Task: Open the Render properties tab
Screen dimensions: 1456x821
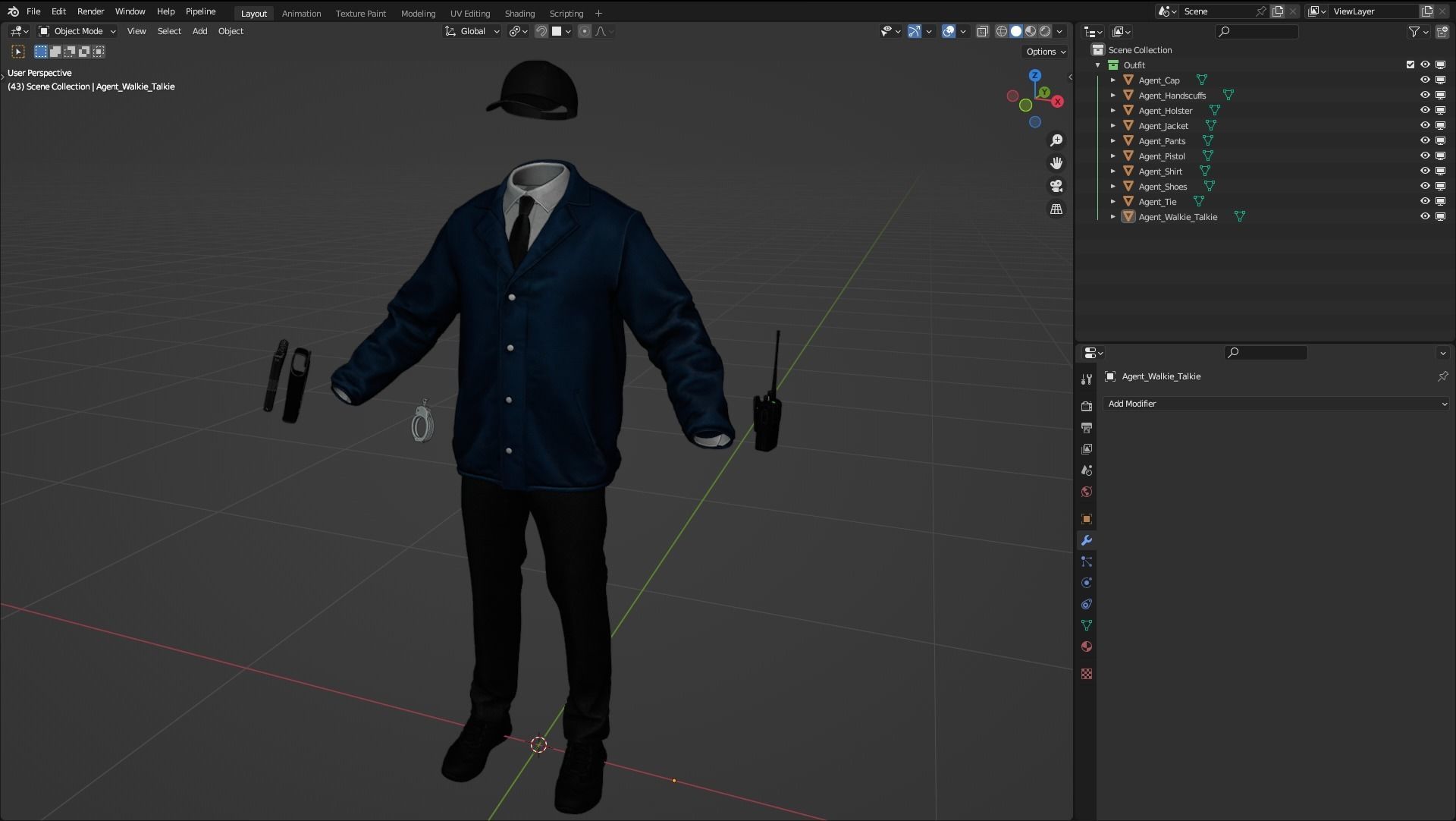Action: [x=1087, y=406]
